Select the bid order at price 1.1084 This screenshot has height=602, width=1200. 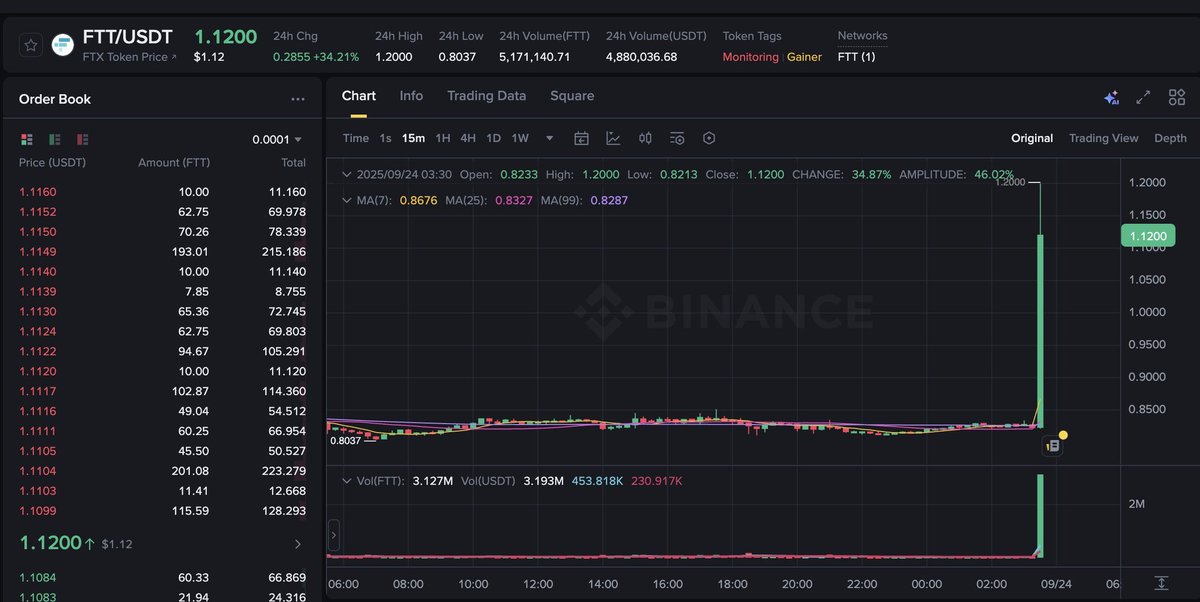coord(163,578)
